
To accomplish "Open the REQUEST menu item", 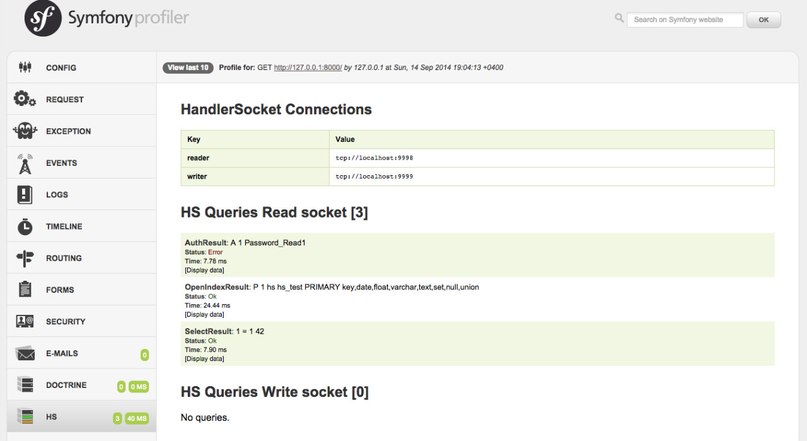I will click(82, 99).
